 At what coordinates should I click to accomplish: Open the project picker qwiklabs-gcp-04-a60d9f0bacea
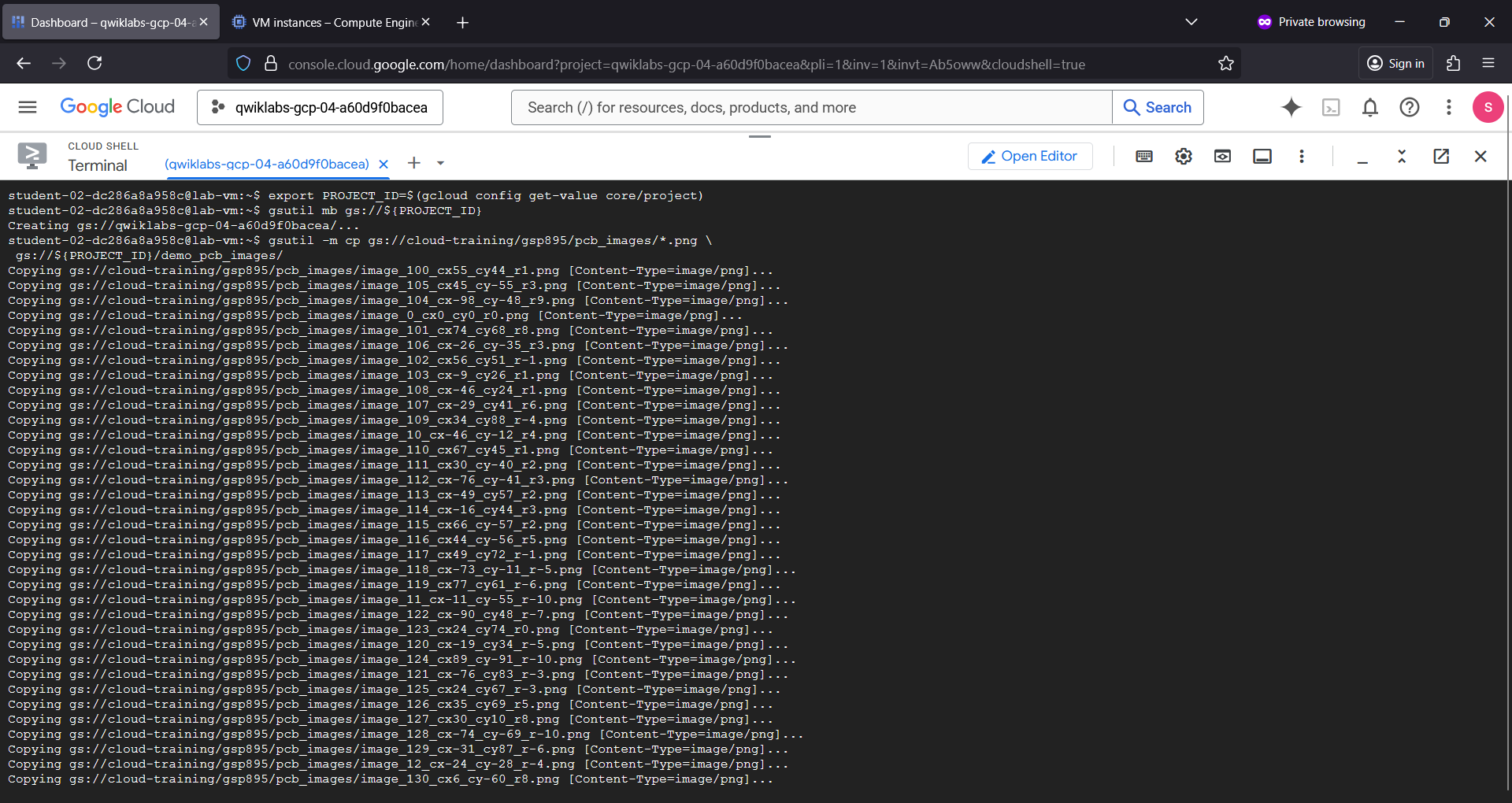320,107
